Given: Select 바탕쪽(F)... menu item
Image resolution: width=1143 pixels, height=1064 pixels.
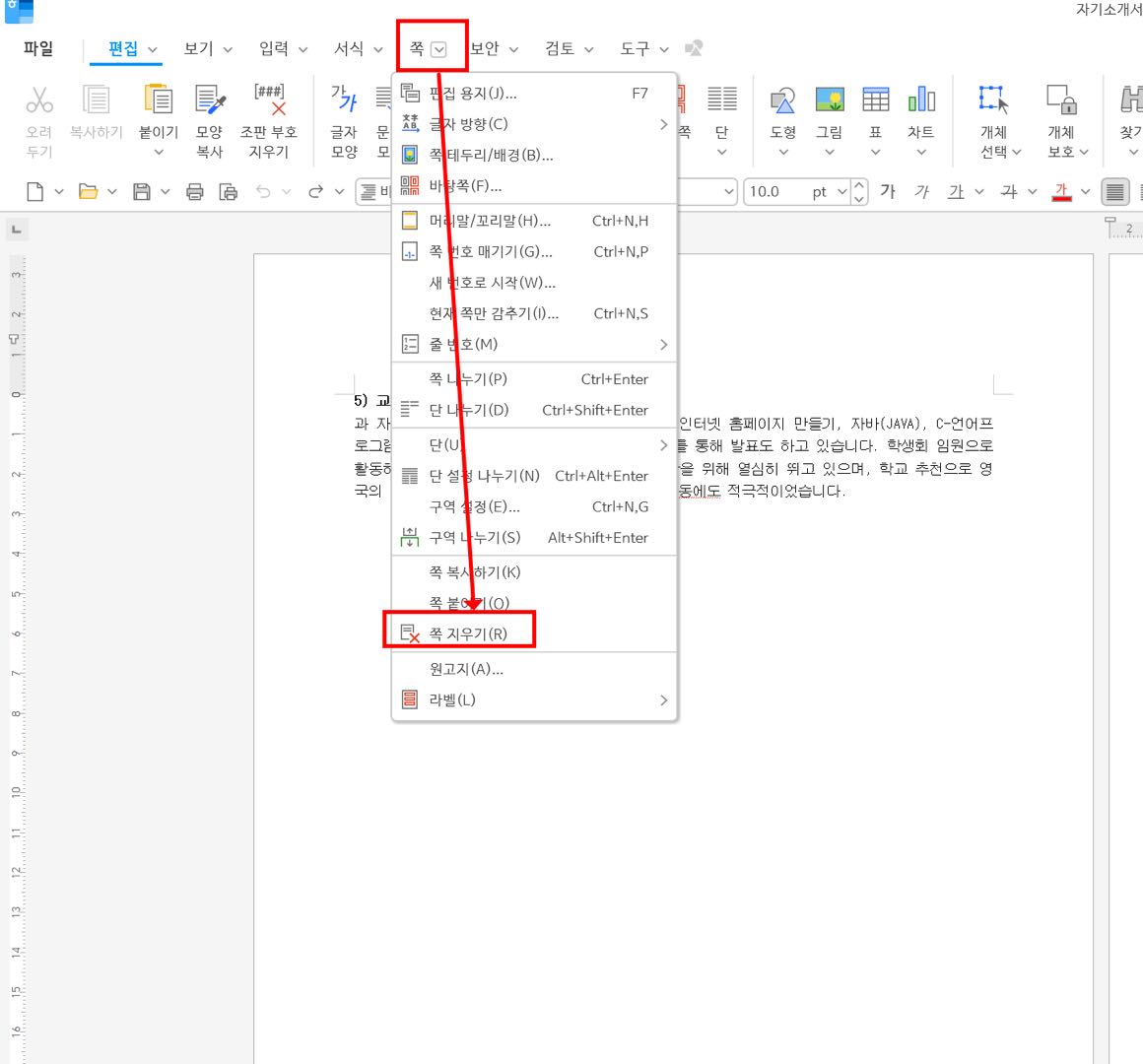Looking at the screenshot, I should pyautogui.click(x=534, y=186).
